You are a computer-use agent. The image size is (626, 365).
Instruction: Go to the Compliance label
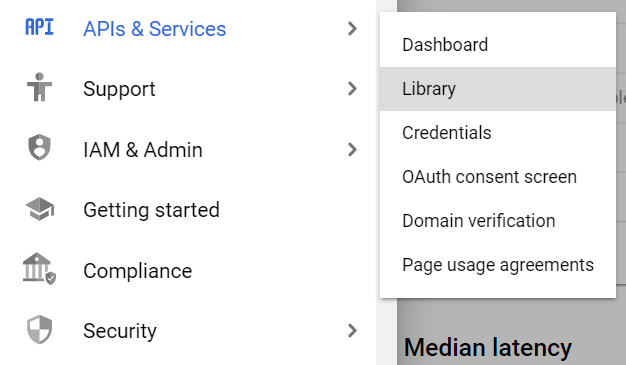pos(137,271)
